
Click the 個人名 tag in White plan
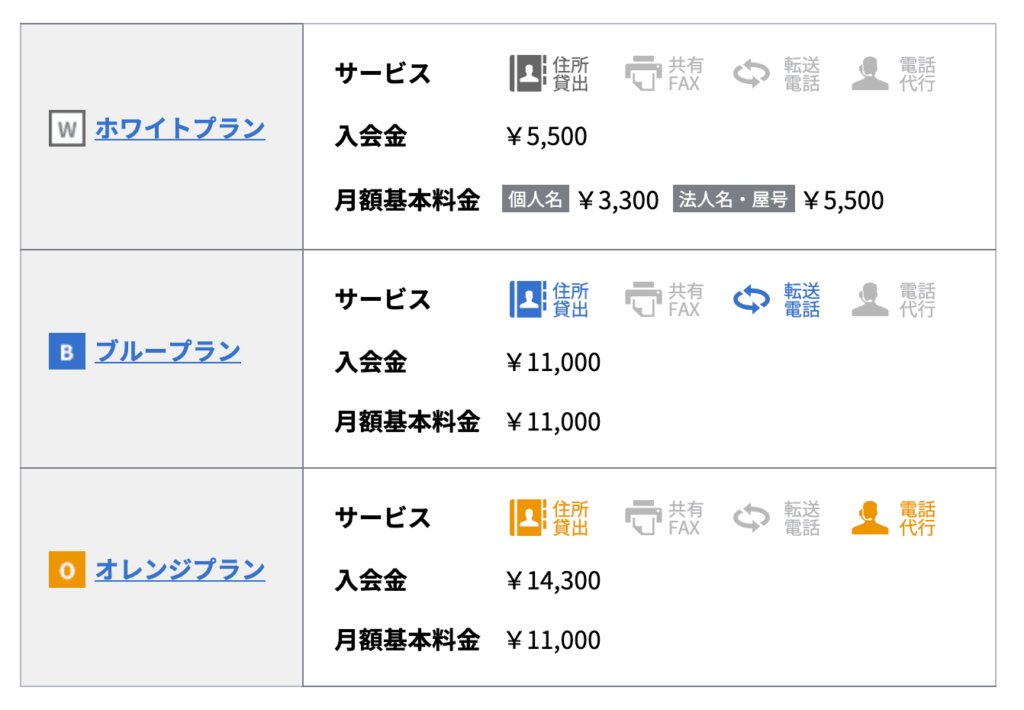click(x=536, y=199)
